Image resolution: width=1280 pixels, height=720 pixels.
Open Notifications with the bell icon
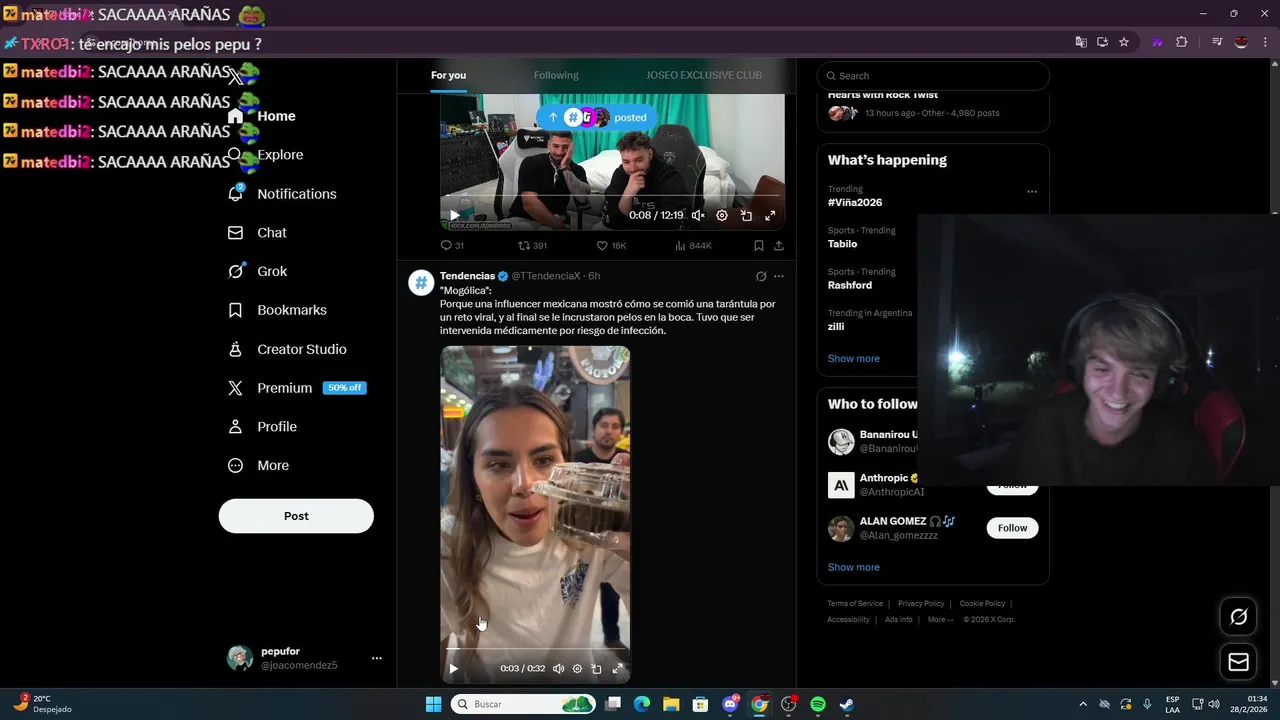point(283,194)
